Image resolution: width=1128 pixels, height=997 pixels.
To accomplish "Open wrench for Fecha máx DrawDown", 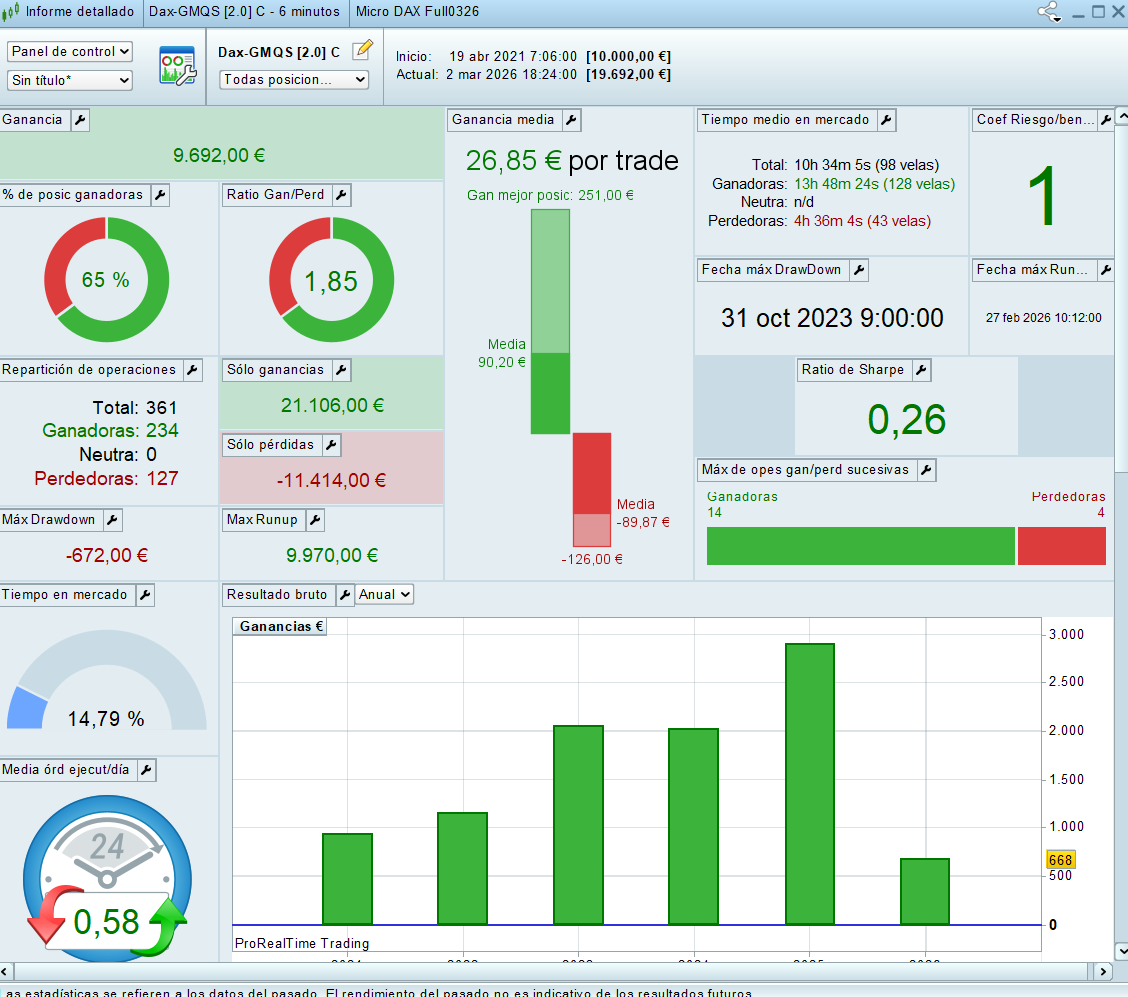I will 858,270.
